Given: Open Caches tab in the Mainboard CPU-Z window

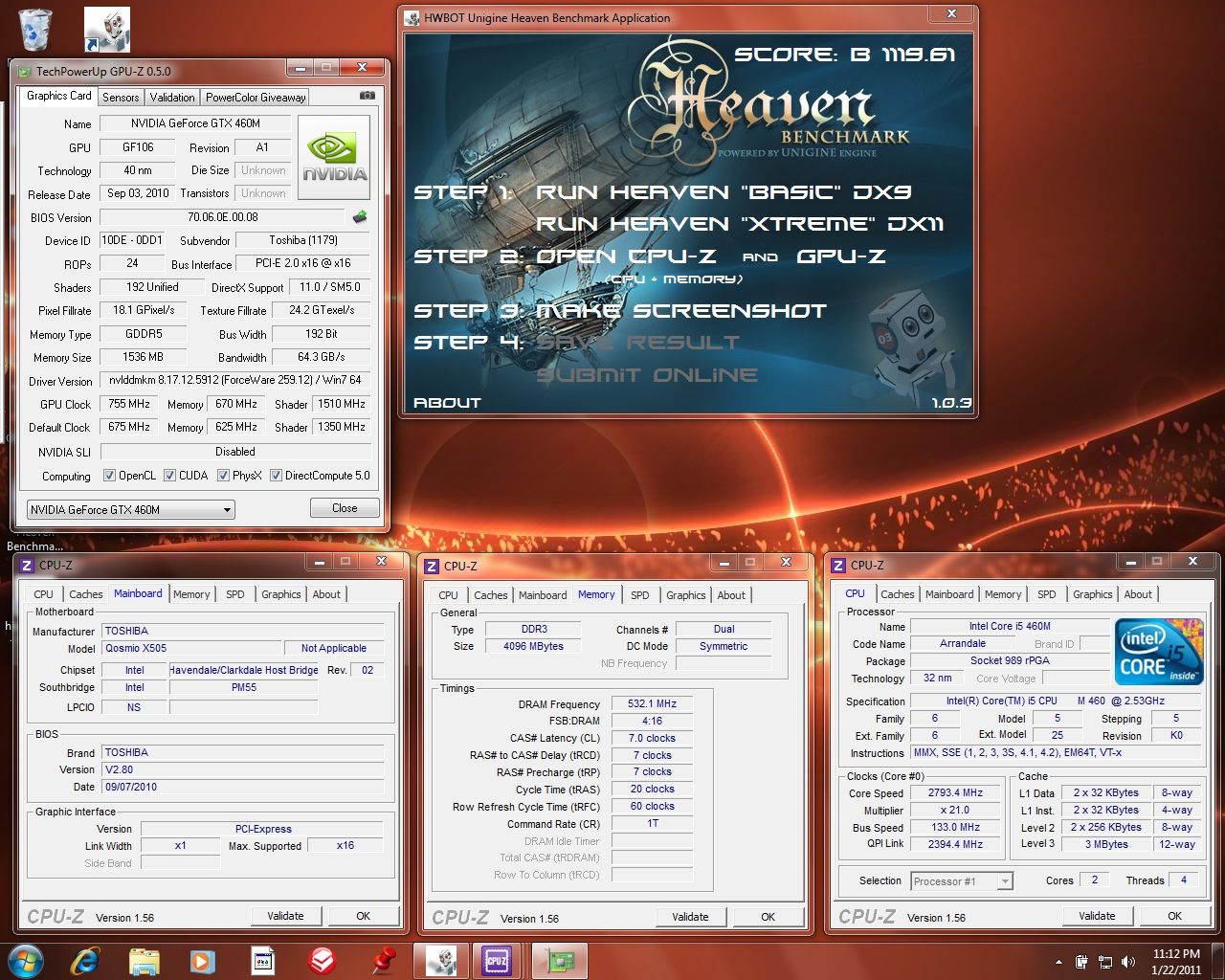Looking at the screenshot, I should [85, 594].
